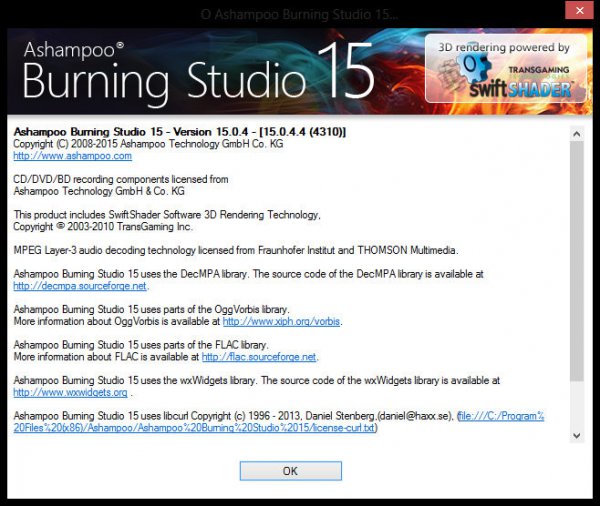Click the 'uses parts of the OggVorbis library' line
Viewport: 600px width, 506px height.
[152, 309]
